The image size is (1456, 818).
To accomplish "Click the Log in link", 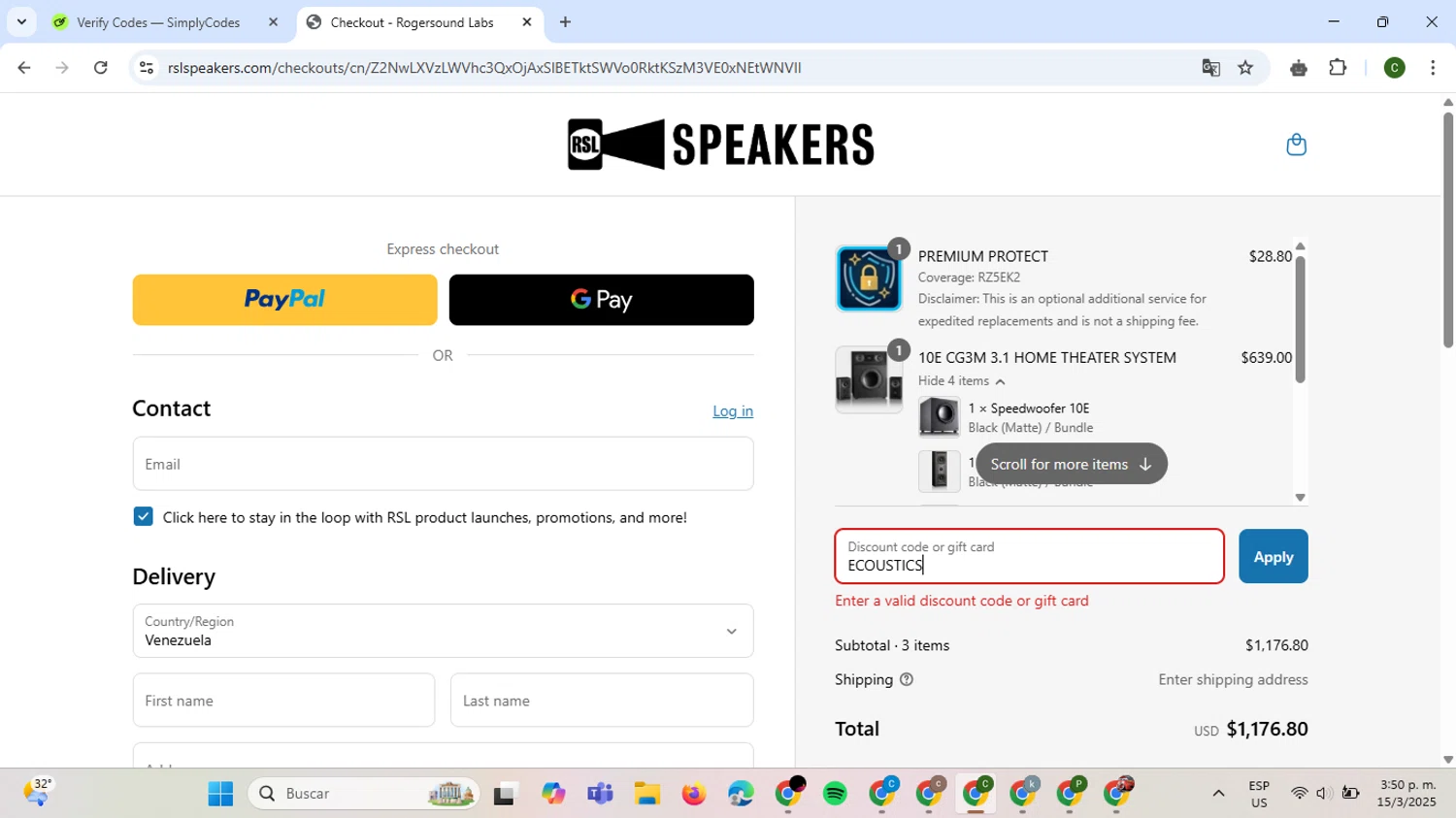I will pos(733,411).
